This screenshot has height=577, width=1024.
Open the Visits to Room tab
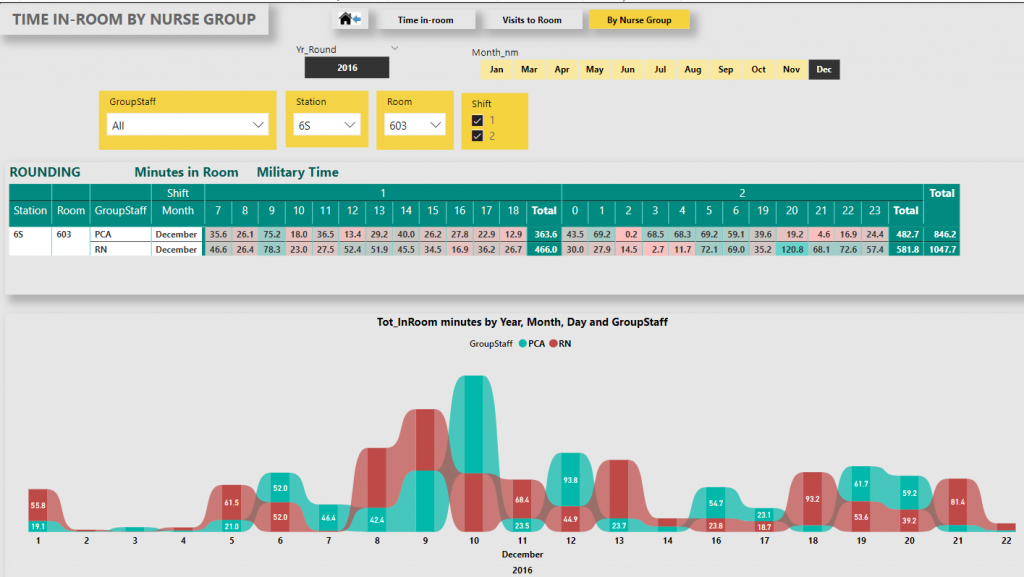531,20
